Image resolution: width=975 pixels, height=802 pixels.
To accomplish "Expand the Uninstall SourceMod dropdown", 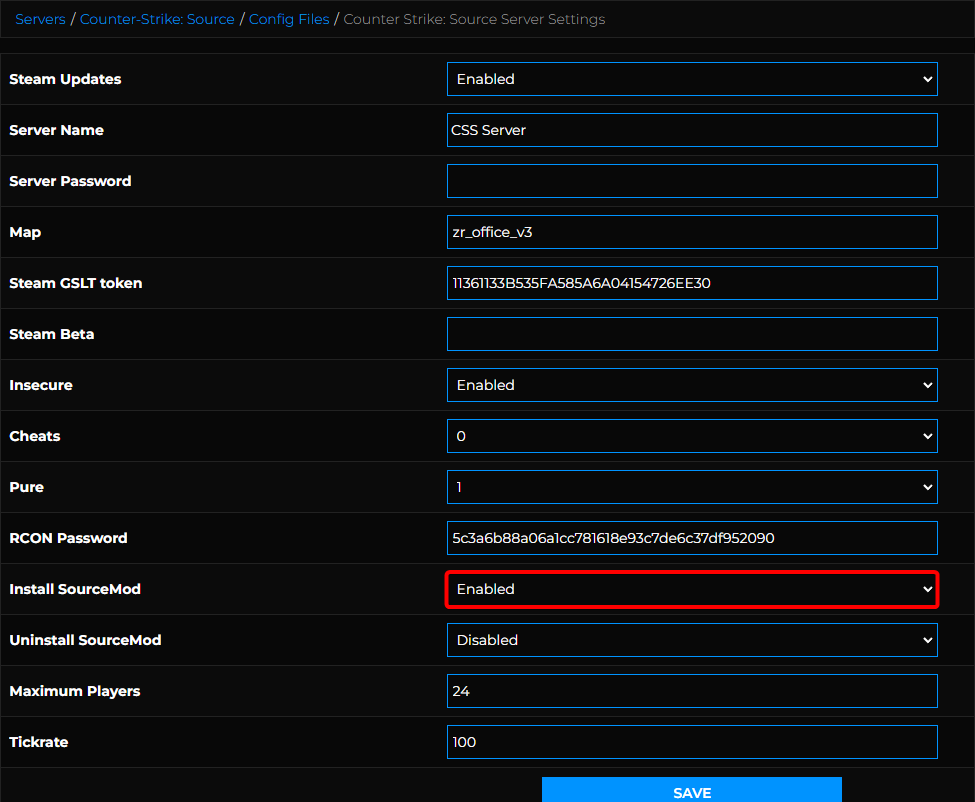I will pyautogui.click(x=691, y=640).
